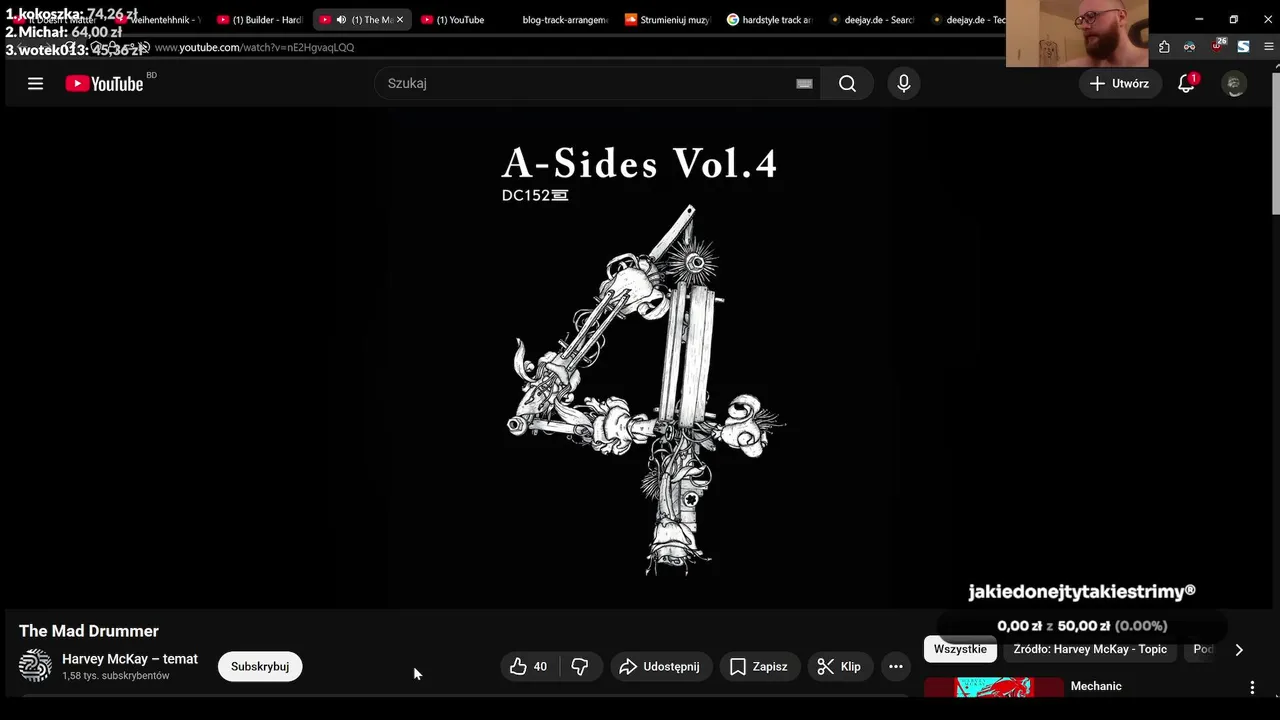The height and width of the screenshot is (720, 1280).
Task: Show the next filter chips with the arrow
Action: pos(1239,650)
